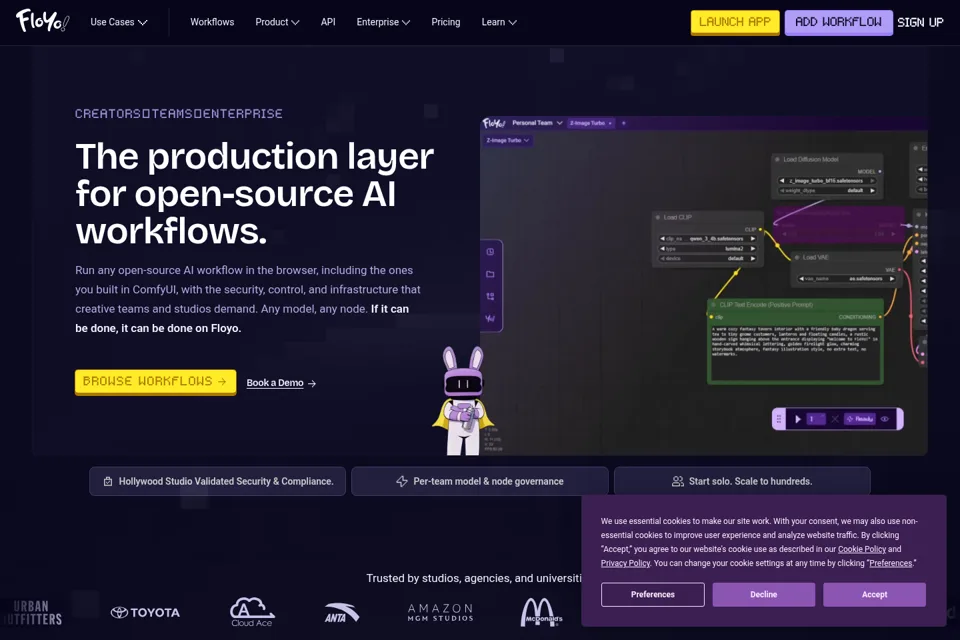Select the queue count field showing 1
The width and height of the screenshot is (960, 640).
click(816, 419)
